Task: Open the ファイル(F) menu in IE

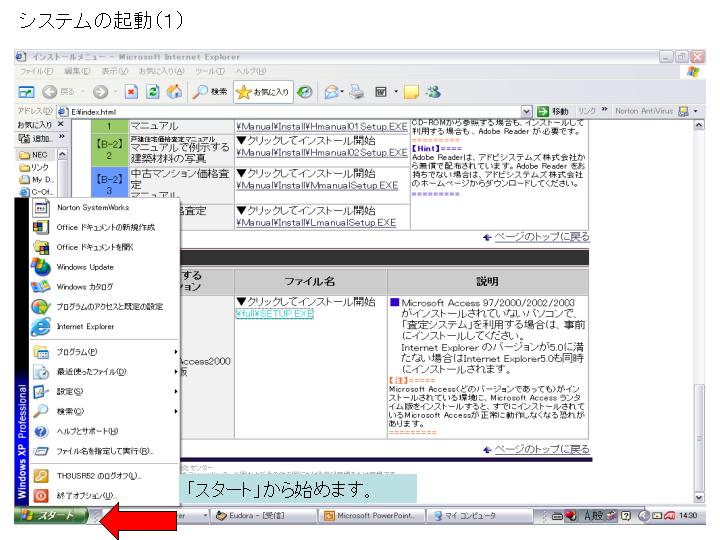Action: coord(36,71)
